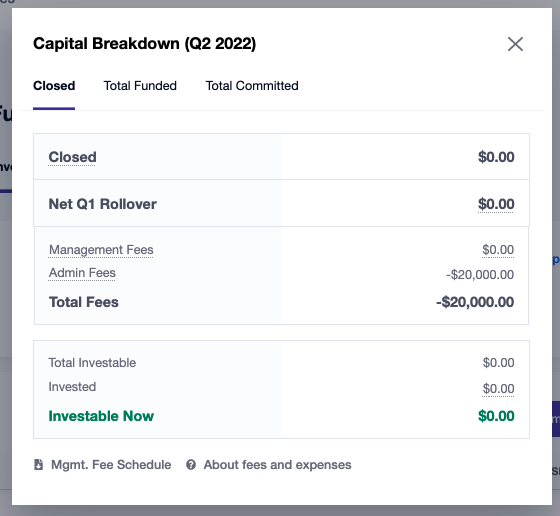Open About fees and expenses link
This screenshot has height=516, width=560.
(278, 465)
